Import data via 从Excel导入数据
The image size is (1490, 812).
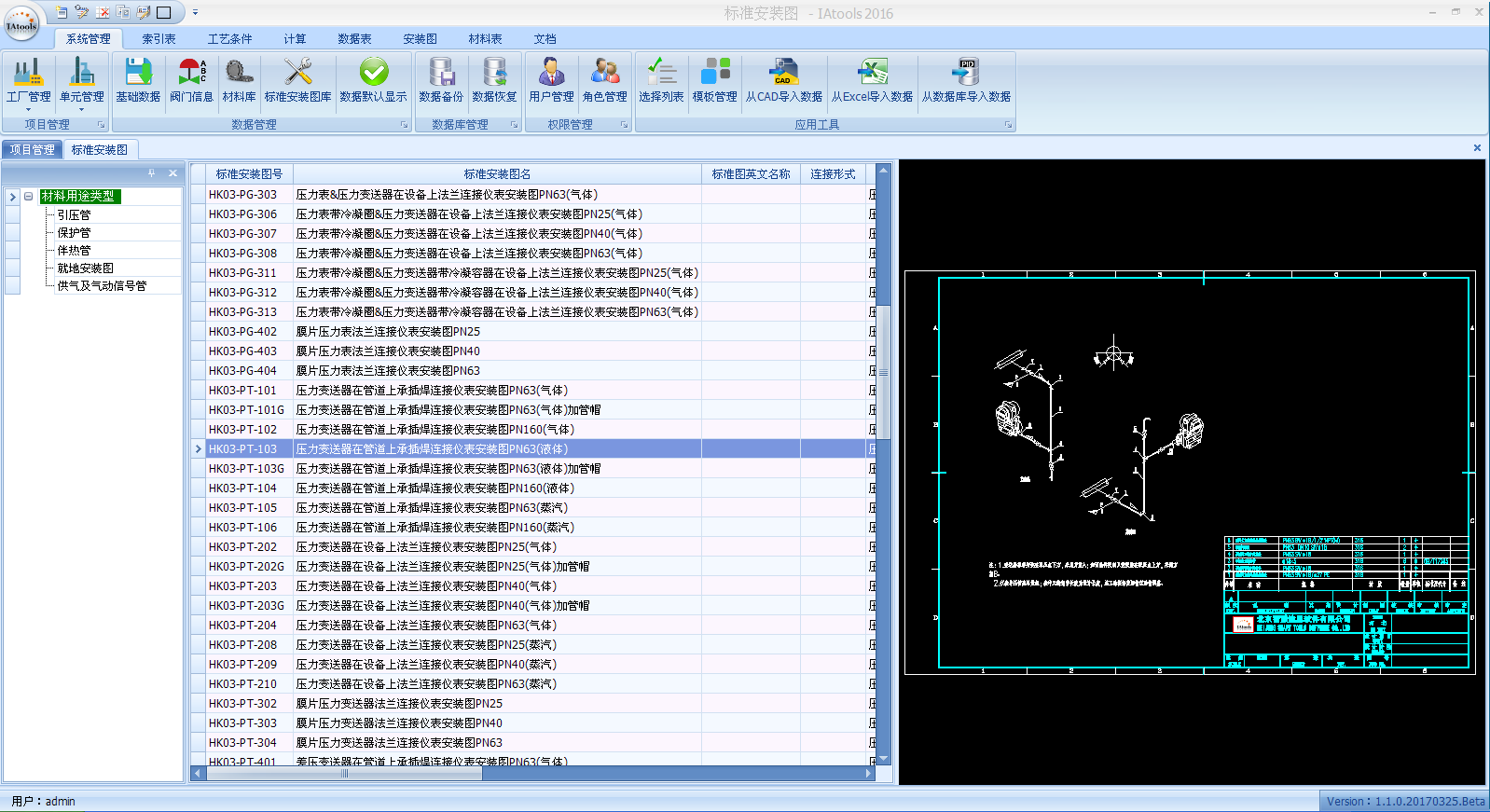[x=872, y=80]
